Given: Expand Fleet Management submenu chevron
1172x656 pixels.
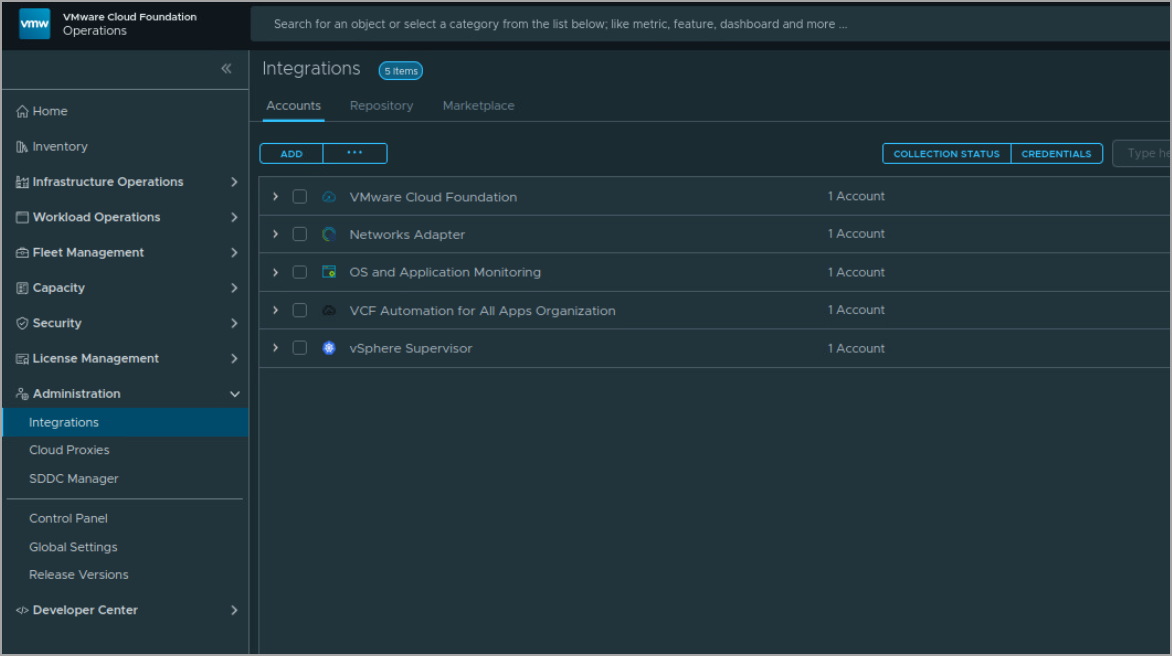Looking at the screenshot, I should [234, 253].
